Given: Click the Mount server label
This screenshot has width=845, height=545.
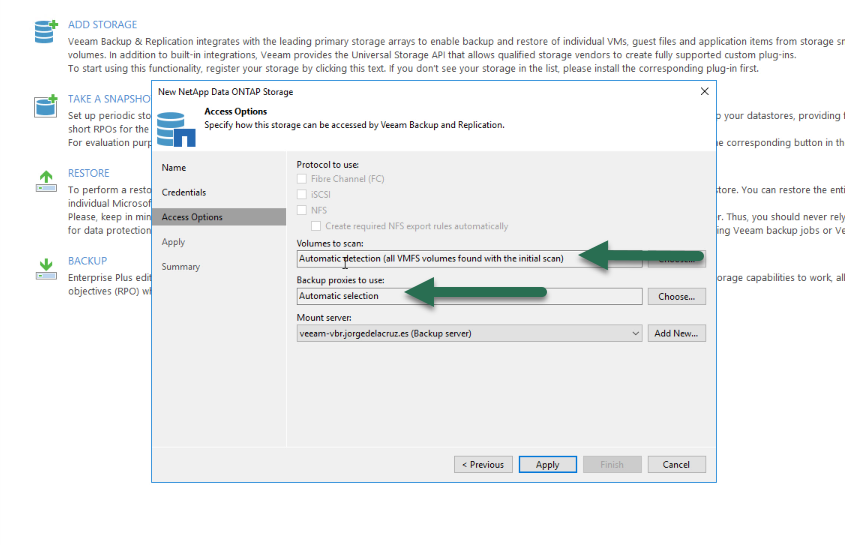Looking at the screenshot, I should click(324, 318).
